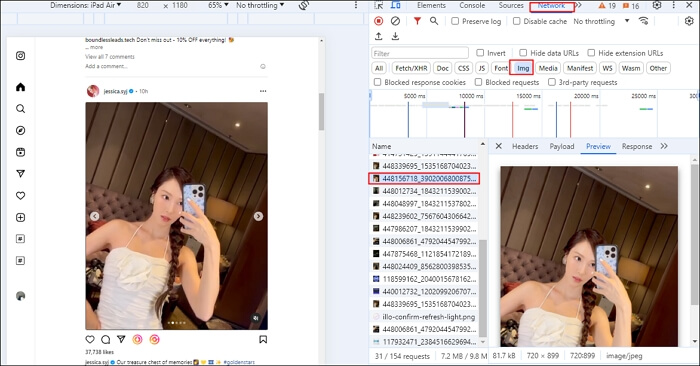Click View all 7 comments link

110,57
